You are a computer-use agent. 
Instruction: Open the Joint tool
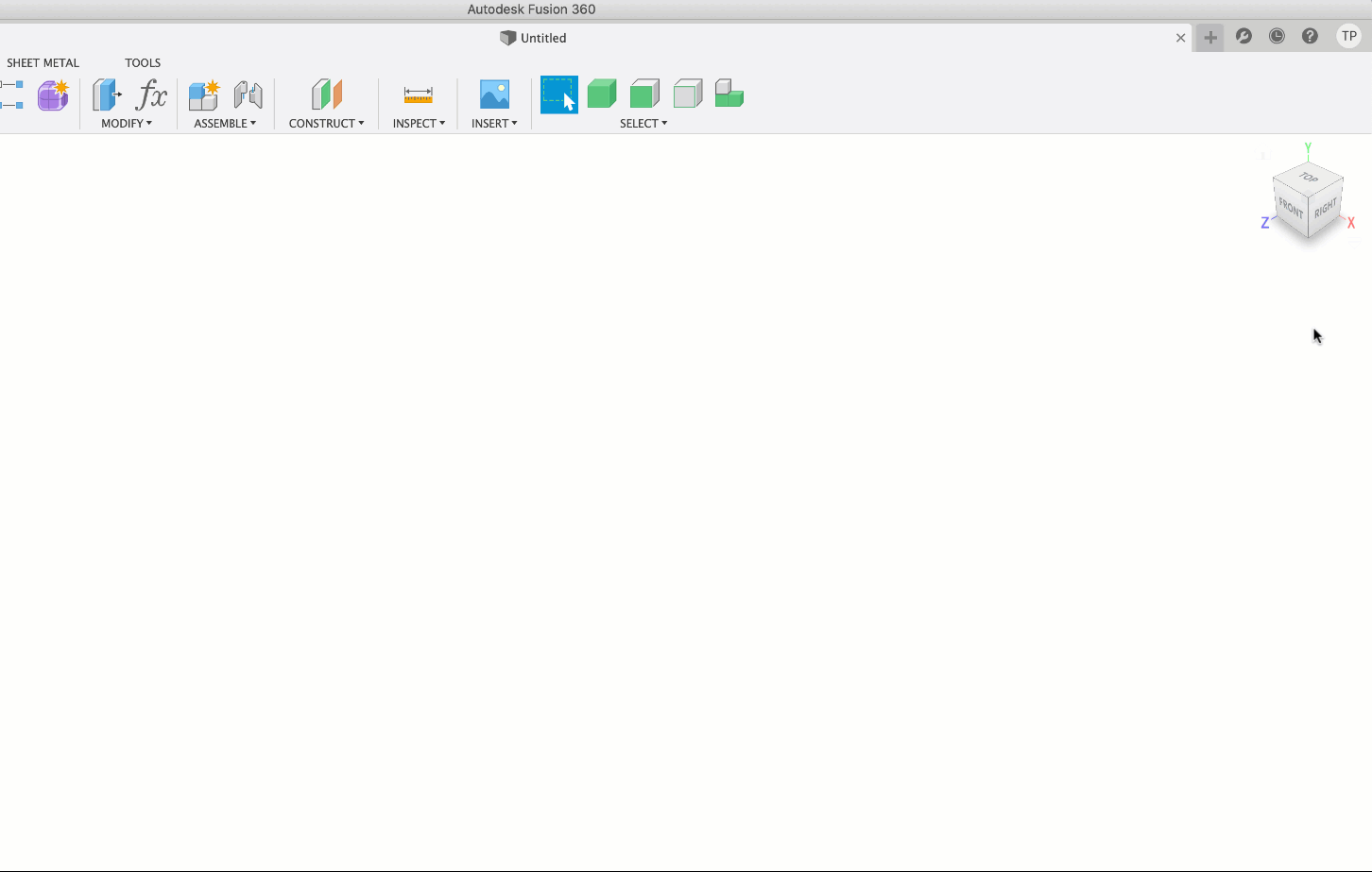[x=247, y=94]
